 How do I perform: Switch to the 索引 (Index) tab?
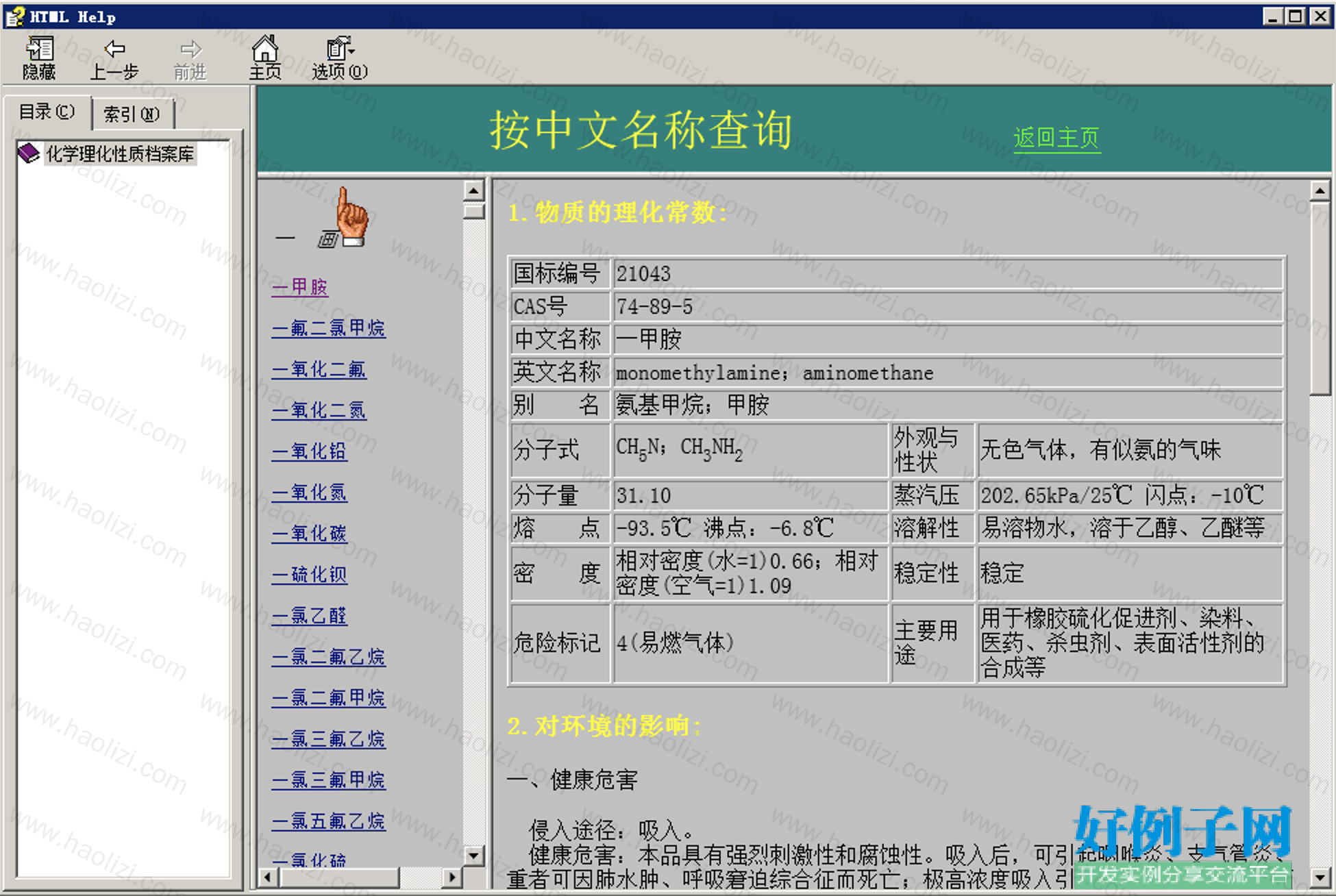pos(132,114)
